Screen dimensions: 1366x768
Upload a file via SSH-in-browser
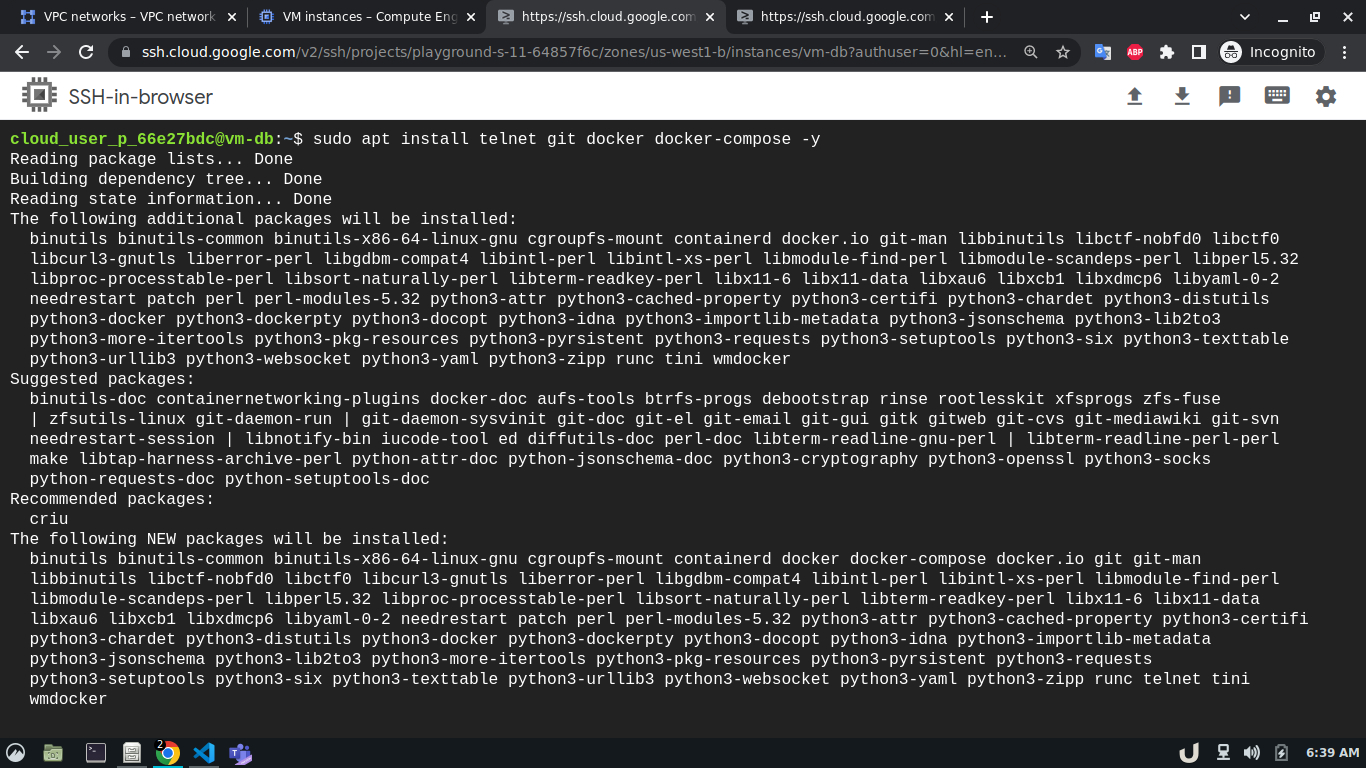pyautogui.click(x=1134, y=96)
